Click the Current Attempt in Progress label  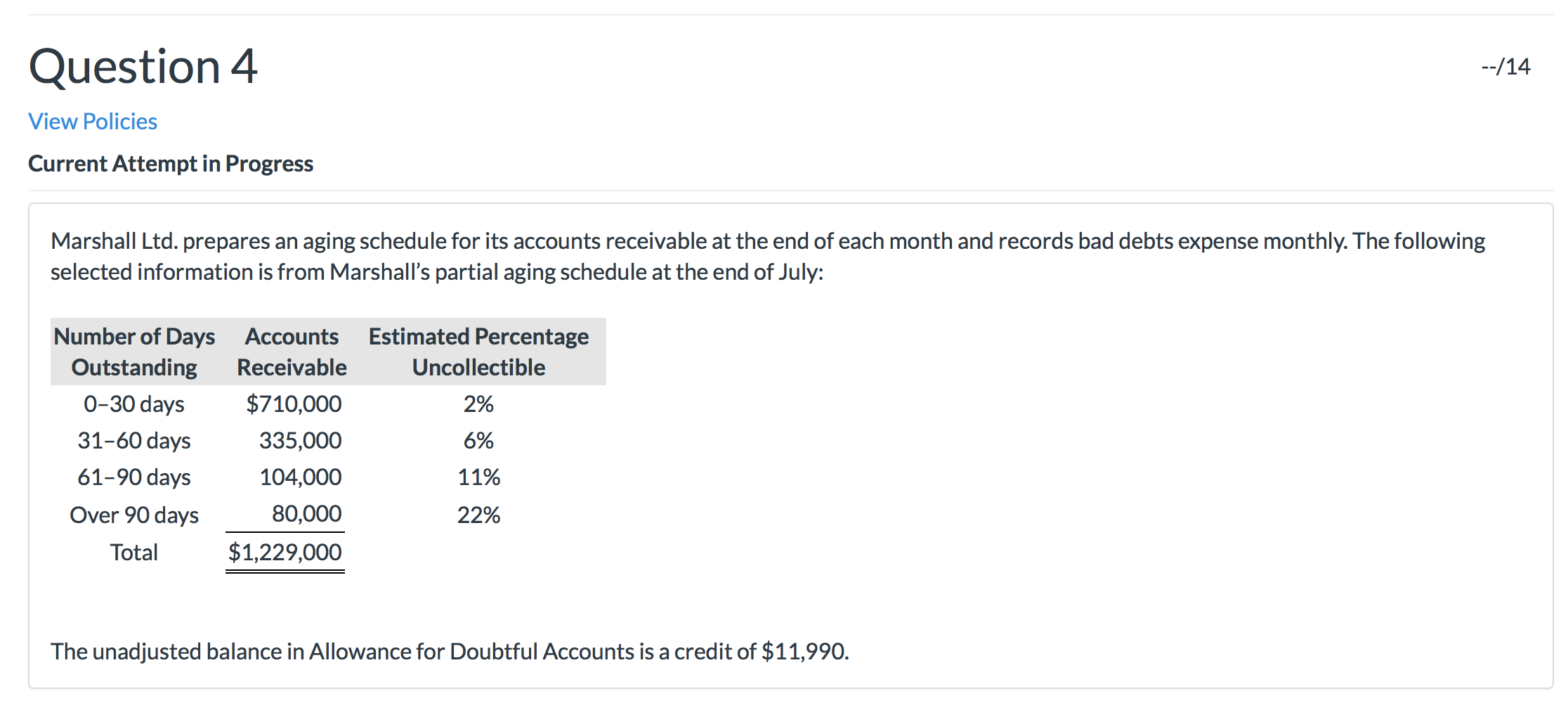point(171,164)
